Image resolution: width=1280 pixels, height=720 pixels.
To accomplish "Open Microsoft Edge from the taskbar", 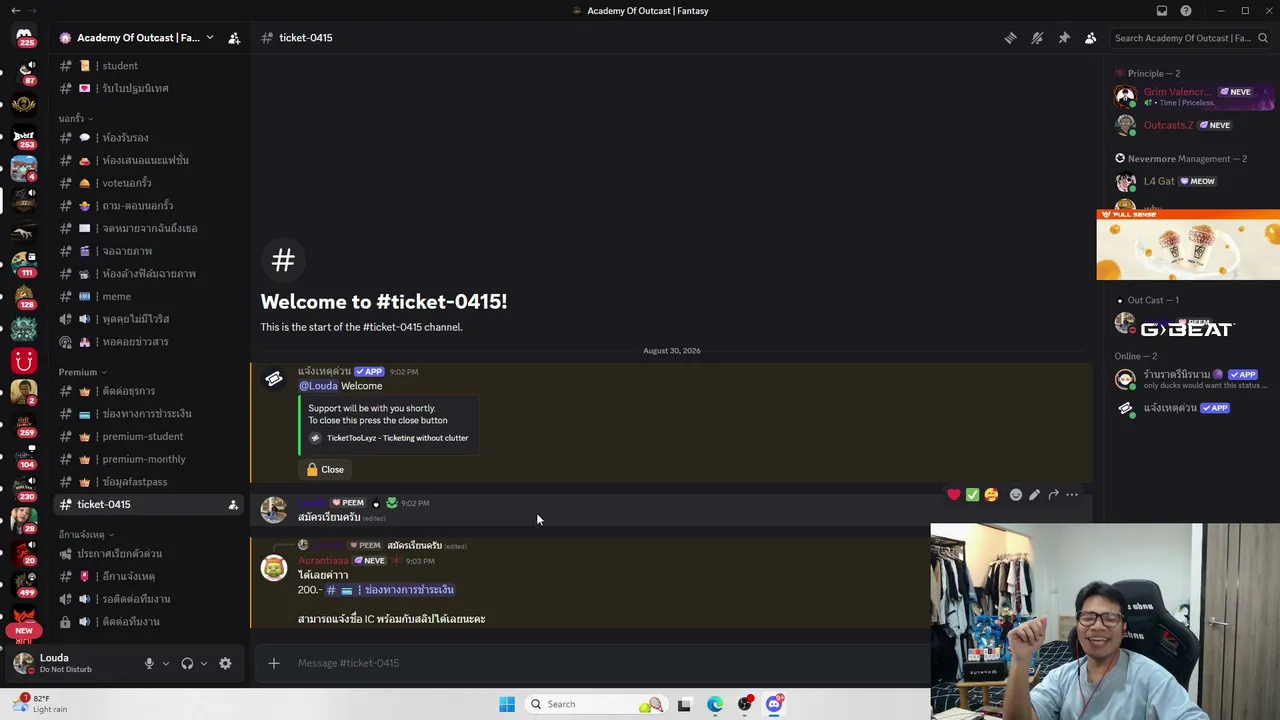I will 715,704.
